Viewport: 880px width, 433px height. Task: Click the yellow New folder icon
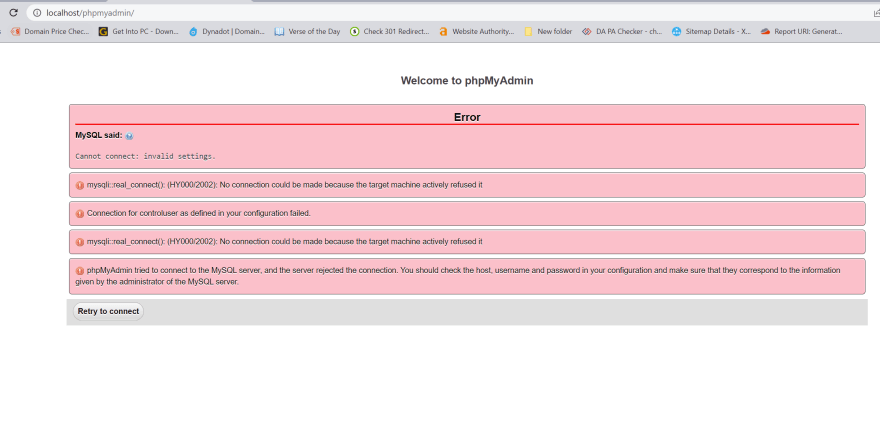click(x=528, y=31)
